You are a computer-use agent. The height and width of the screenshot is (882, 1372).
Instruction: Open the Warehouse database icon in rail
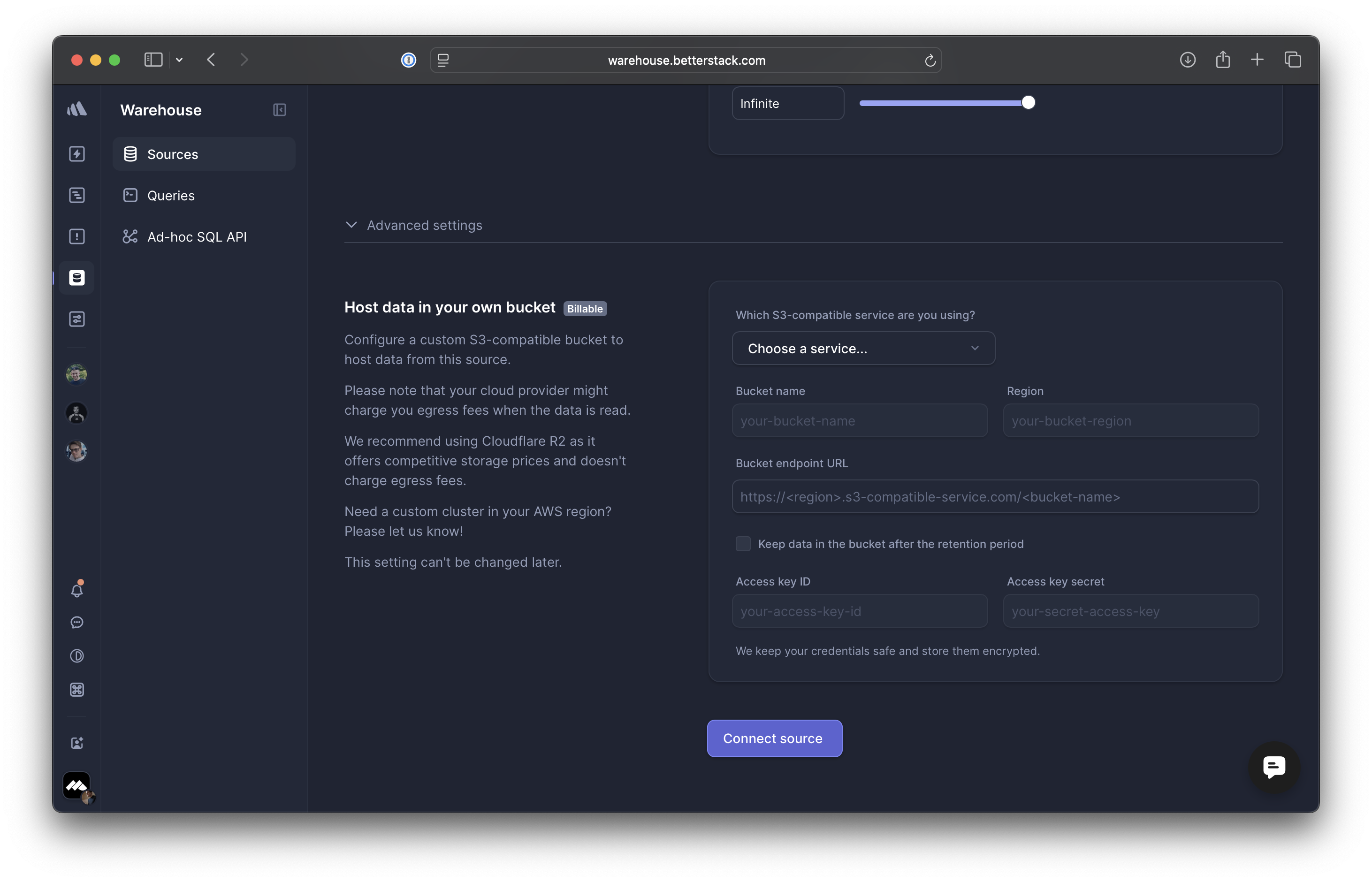tap(77, 278)
